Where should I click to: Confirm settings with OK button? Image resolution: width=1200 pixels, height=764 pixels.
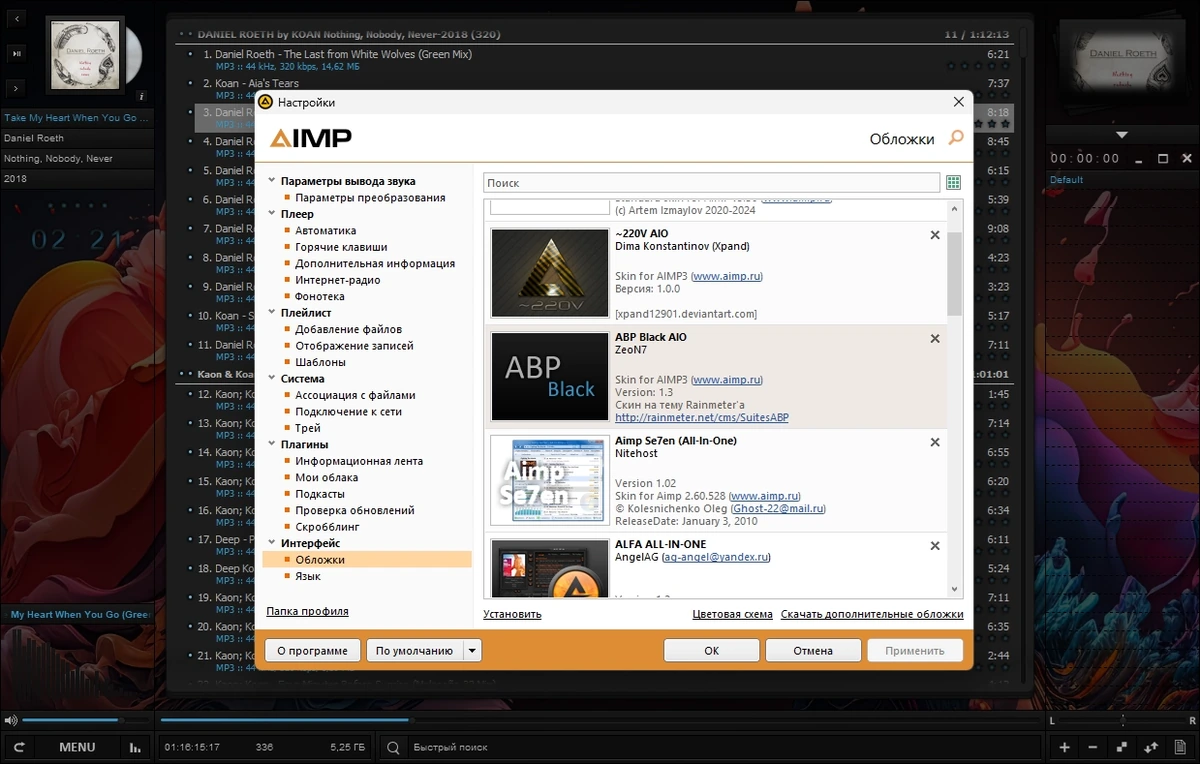click(x=711, y=650)
